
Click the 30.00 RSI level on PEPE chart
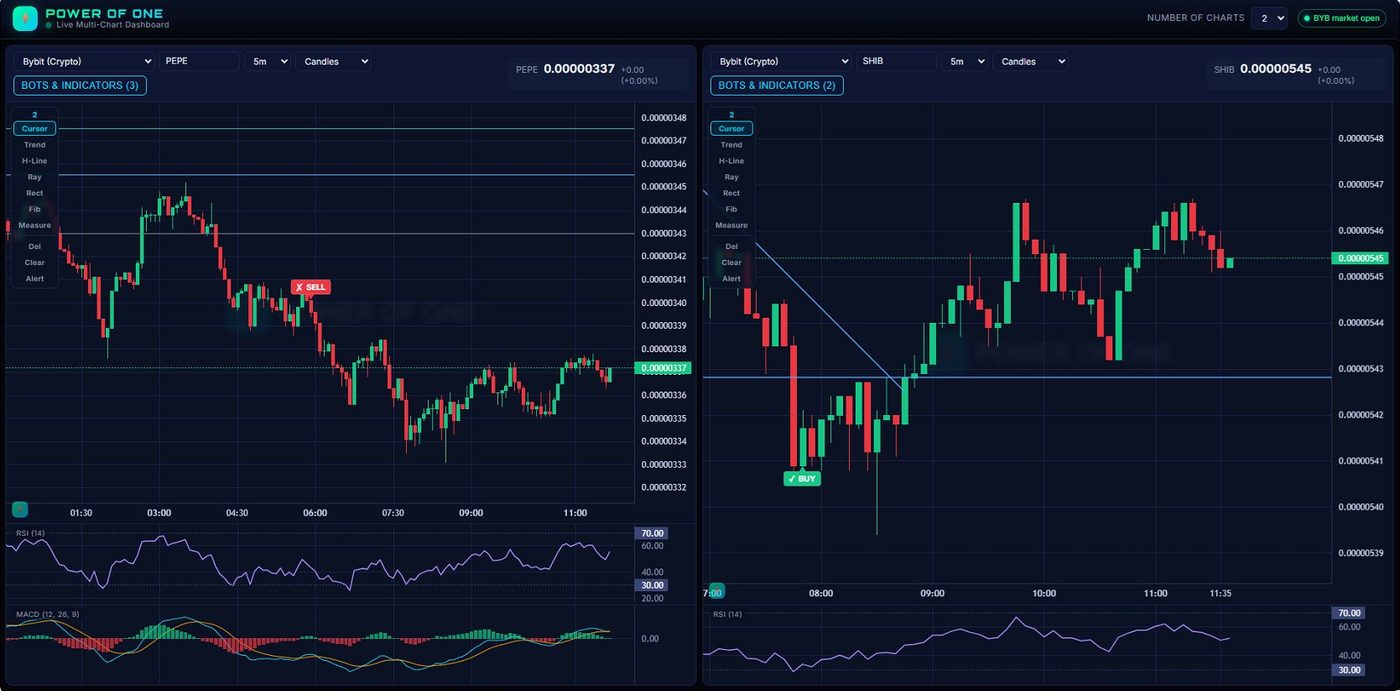(652, 585)
